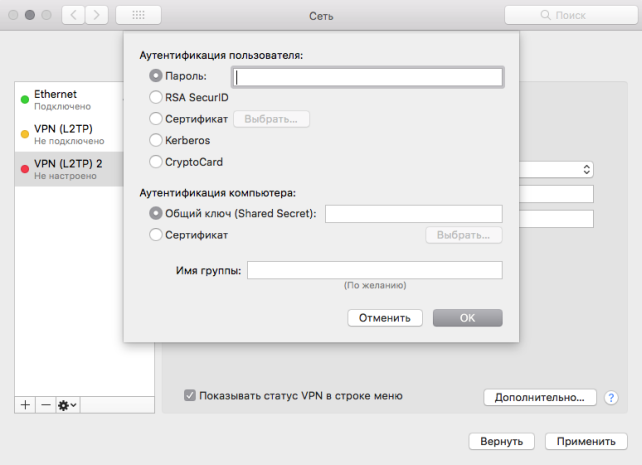The width and height of the screenshot is (642, 465).
Task: Click the Пароль password input field
Action: coord(366,76)
